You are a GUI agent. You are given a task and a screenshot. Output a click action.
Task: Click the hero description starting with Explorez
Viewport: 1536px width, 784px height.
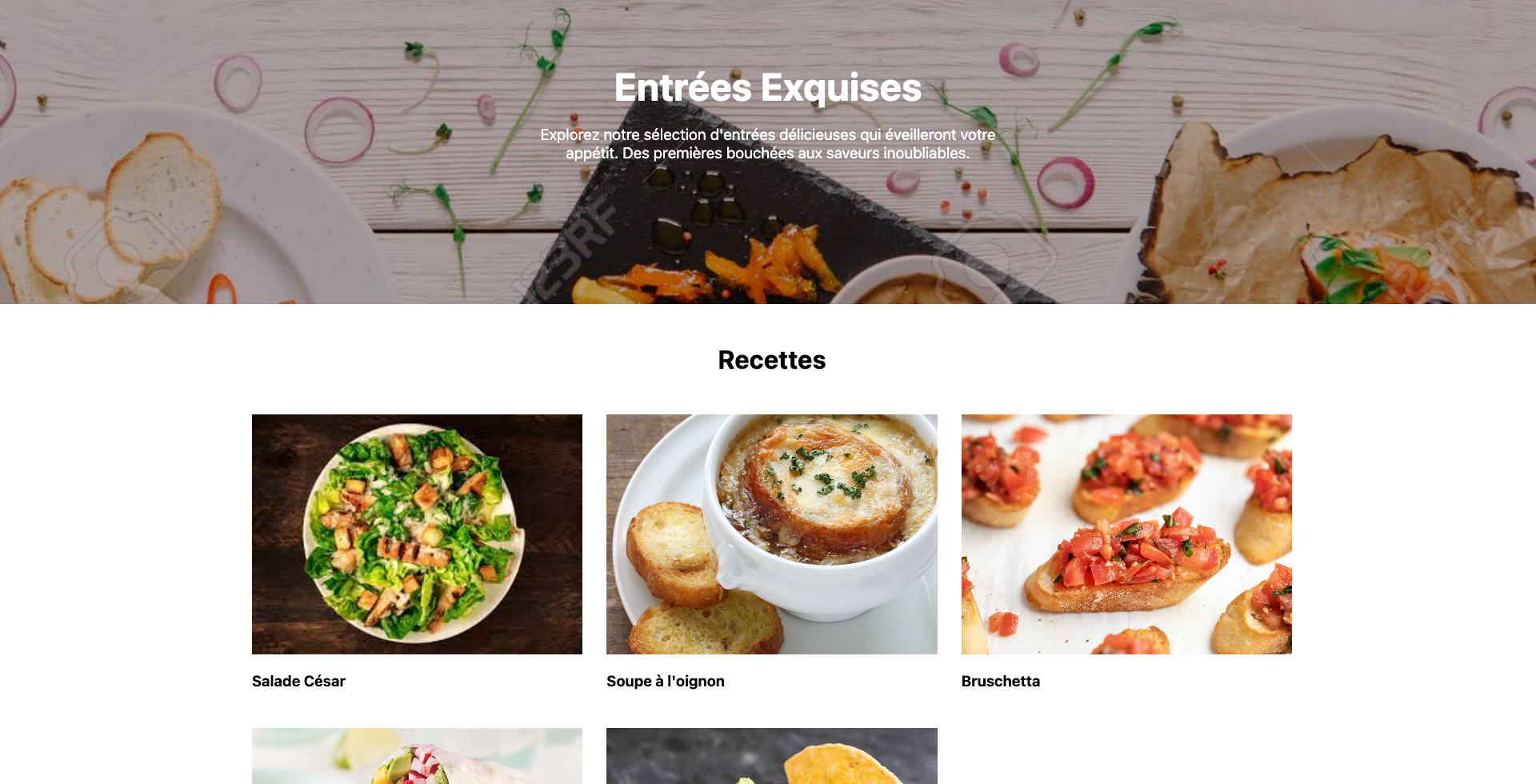coord(768,144)
